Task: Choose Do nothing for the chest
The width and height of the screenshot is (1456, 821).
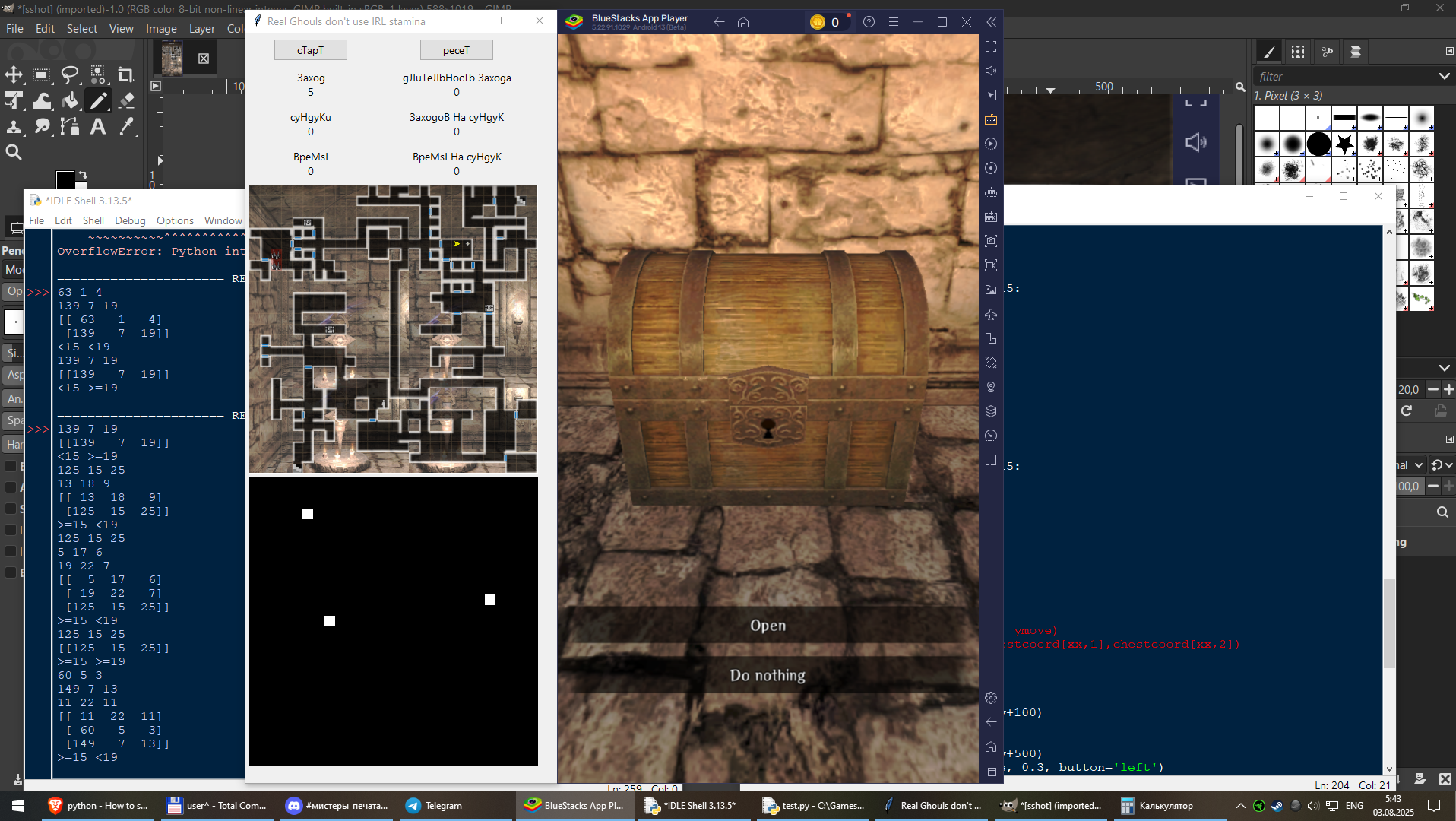Action: click(x=768, y=675)
